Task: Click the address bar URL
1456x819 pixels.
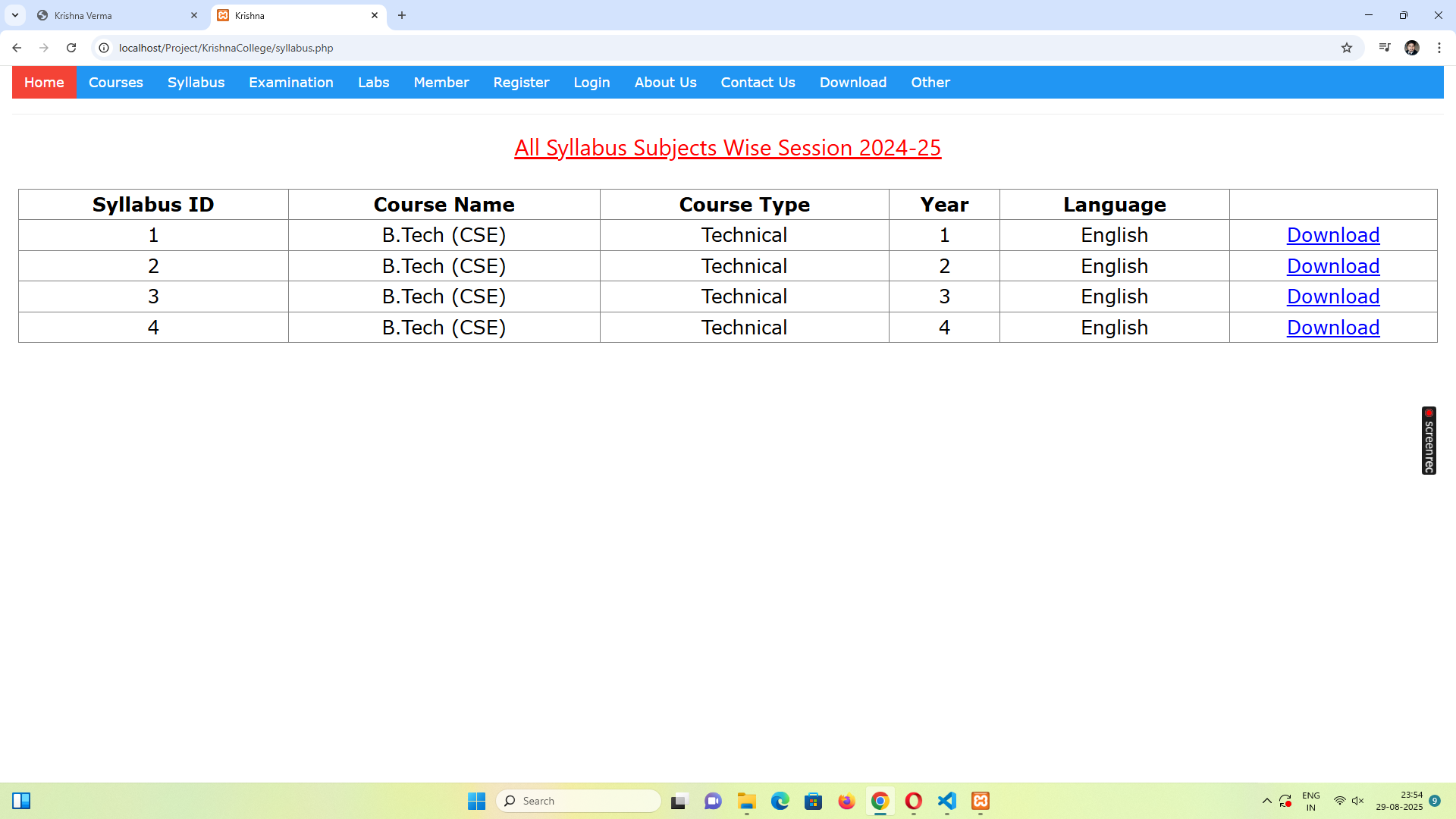Action: pos(226,48)
